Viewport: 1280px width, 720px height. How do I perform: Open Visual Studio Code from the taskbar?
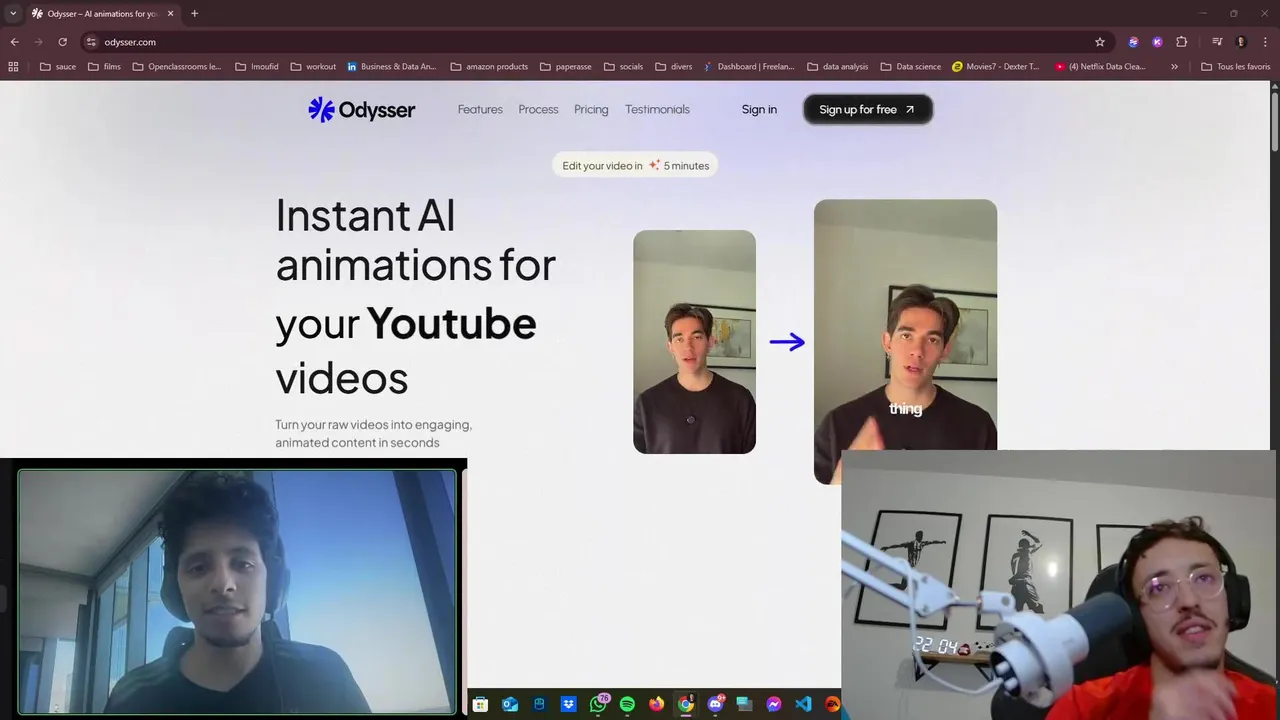tap(803, 704)
